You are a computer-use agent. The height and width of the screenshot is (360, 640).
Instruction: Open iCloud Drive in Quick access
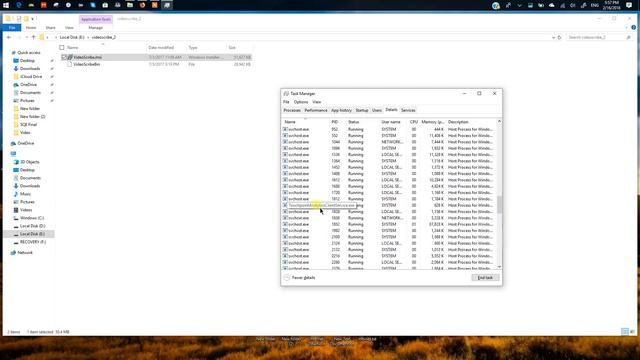31,77
